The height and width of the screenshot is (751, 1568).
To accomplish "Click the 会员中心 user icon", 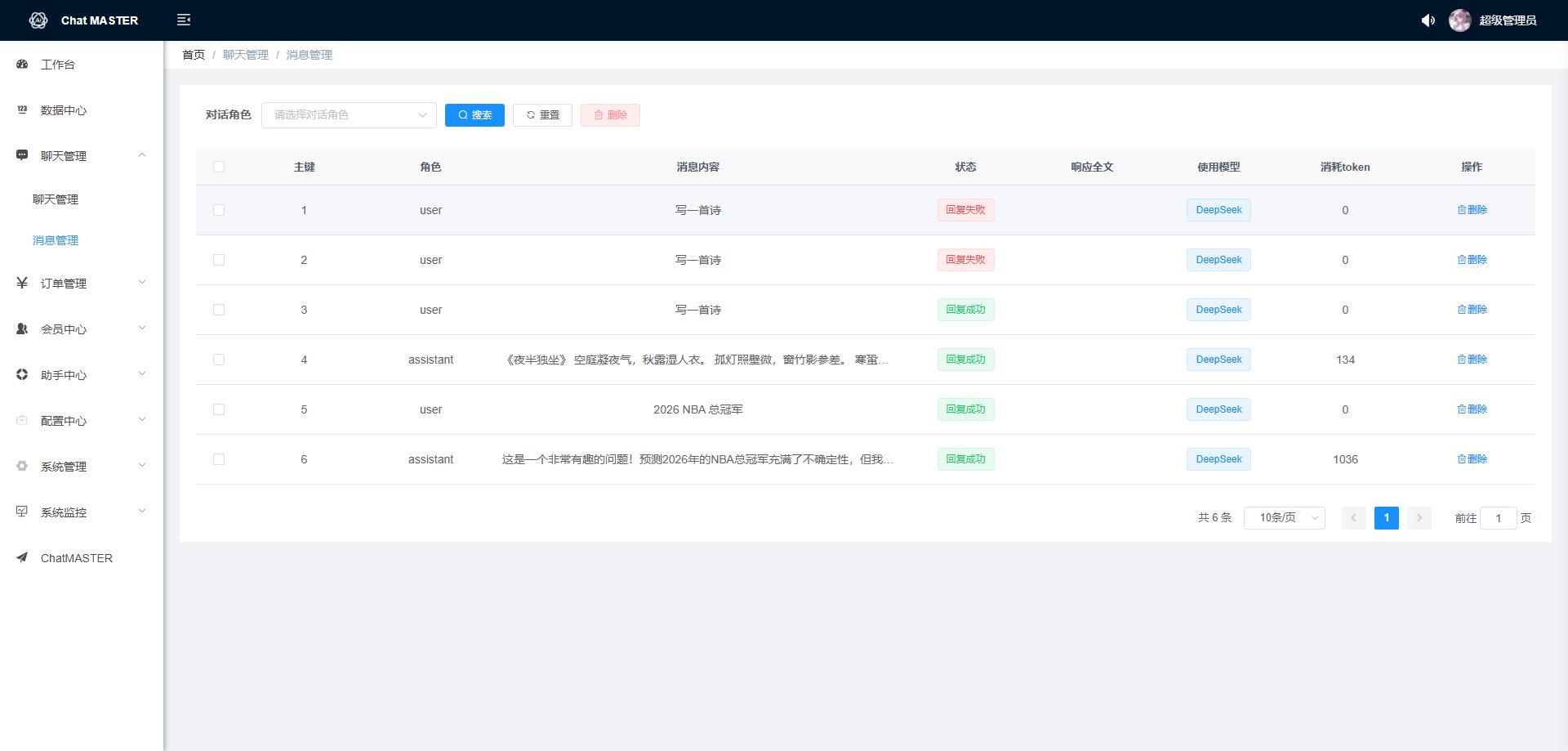I will point(22,329).
